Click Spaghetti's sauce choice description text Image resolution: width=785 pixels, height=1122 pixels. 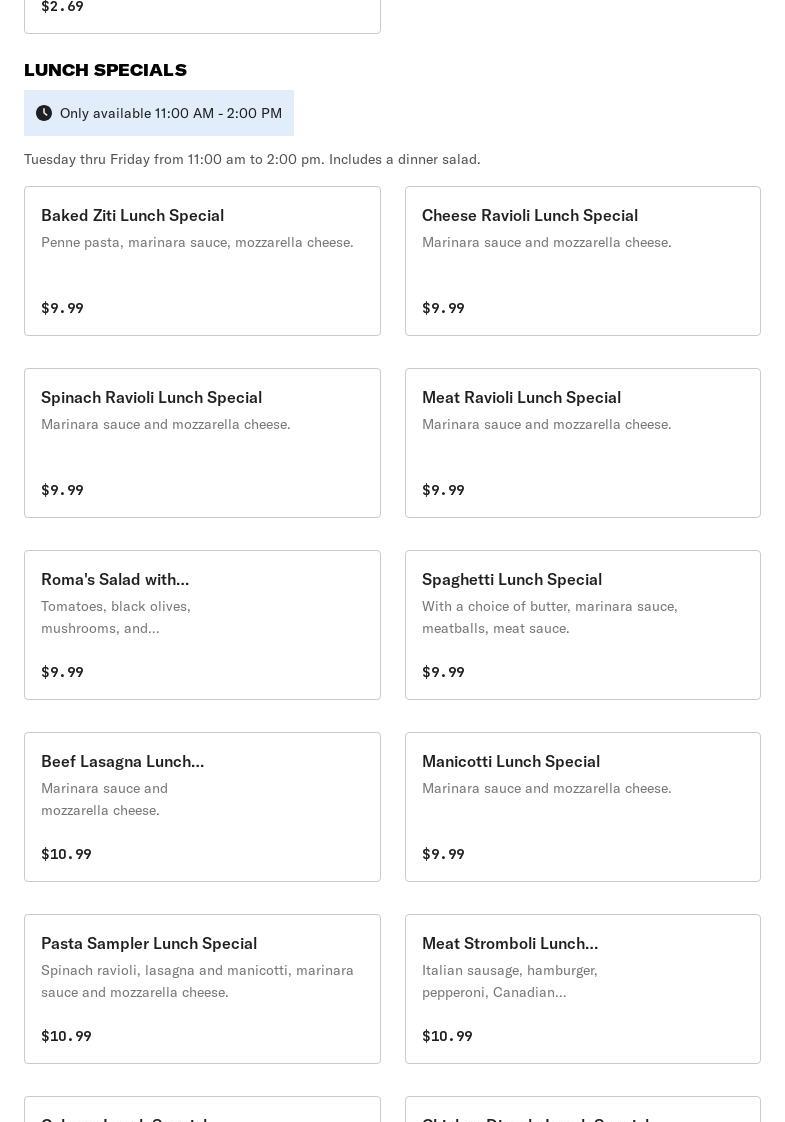pyautogui.click(x=550, y=617)
